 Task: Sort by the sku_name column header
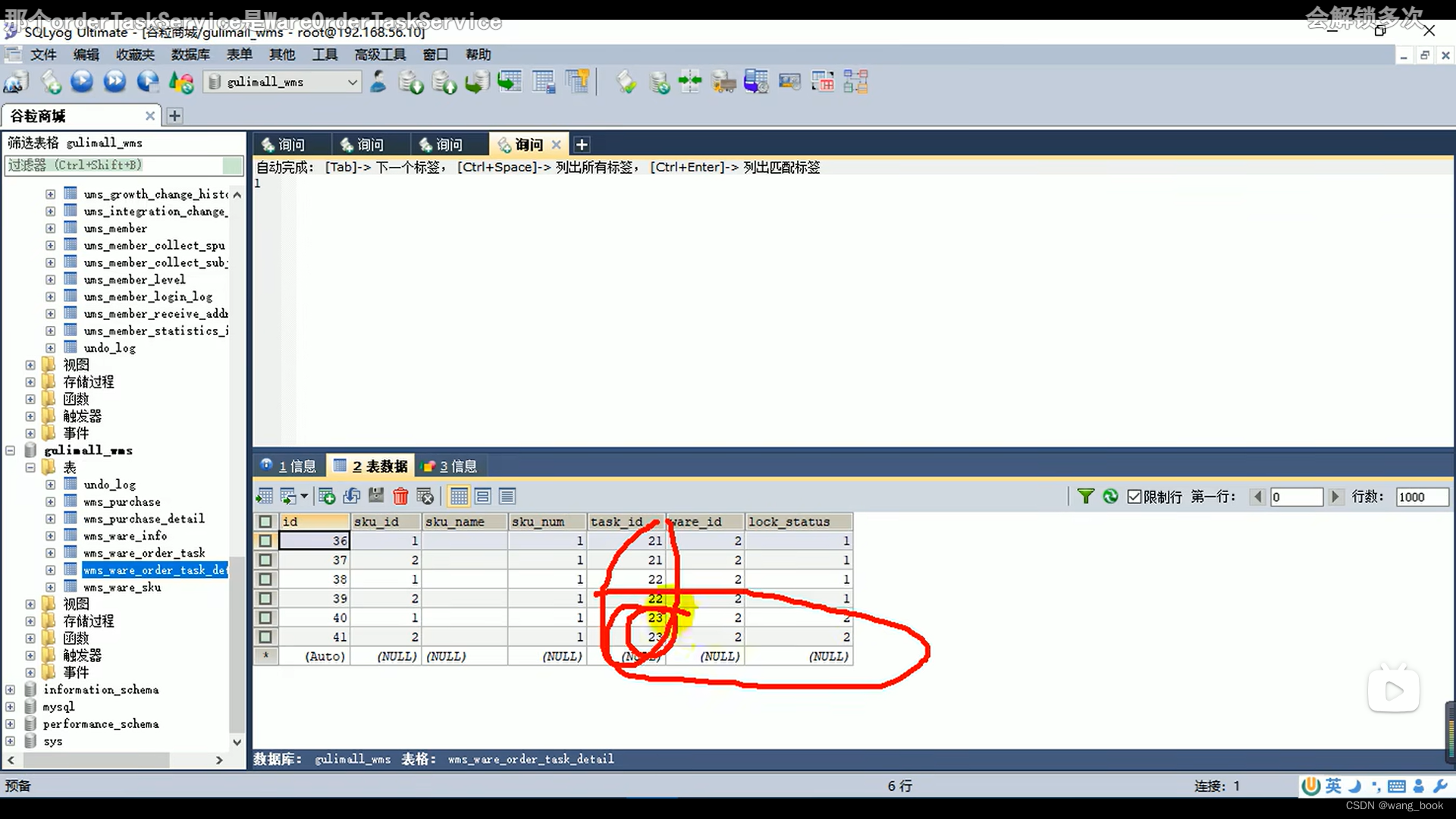click(465, 522)
